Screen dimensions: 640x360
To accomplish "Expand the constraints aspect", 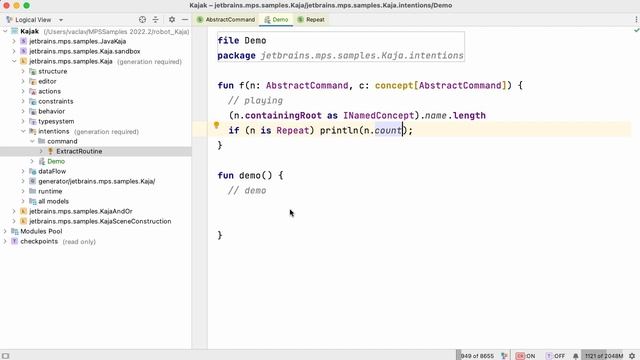I will pos(23,101).
